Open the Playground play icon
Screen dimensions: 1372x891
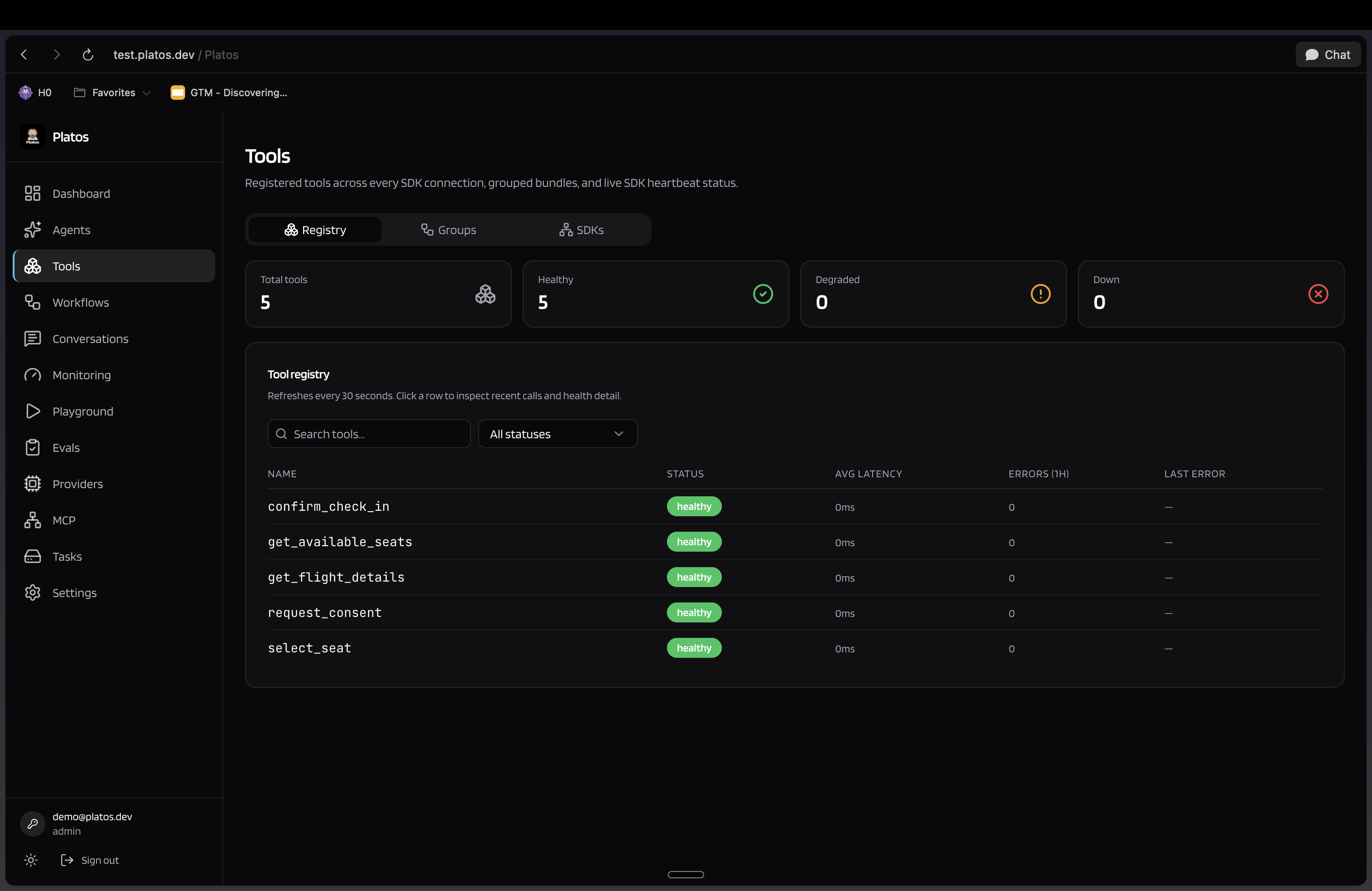pyautogui.click(x=32, y=411)
